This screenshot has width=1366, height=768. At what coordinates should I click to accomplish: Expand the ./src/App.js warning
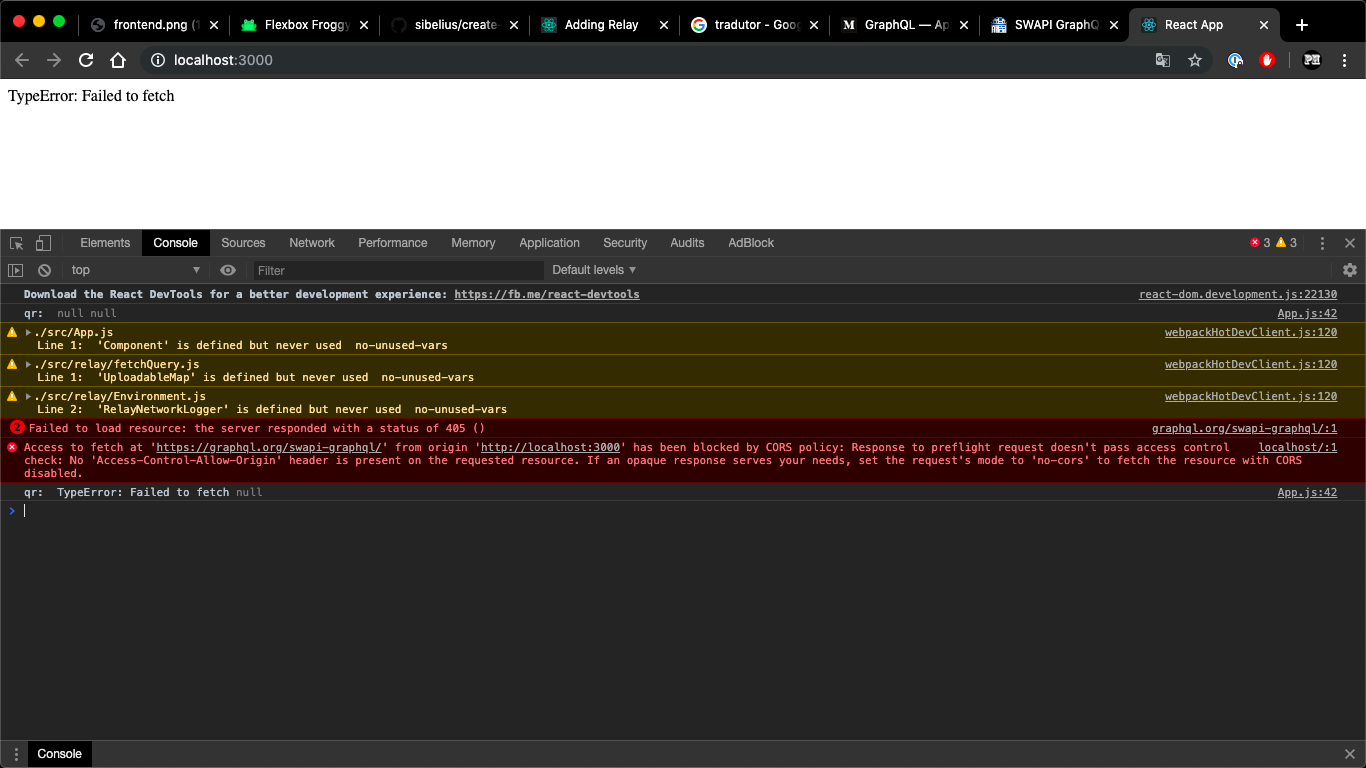point(29,332)
